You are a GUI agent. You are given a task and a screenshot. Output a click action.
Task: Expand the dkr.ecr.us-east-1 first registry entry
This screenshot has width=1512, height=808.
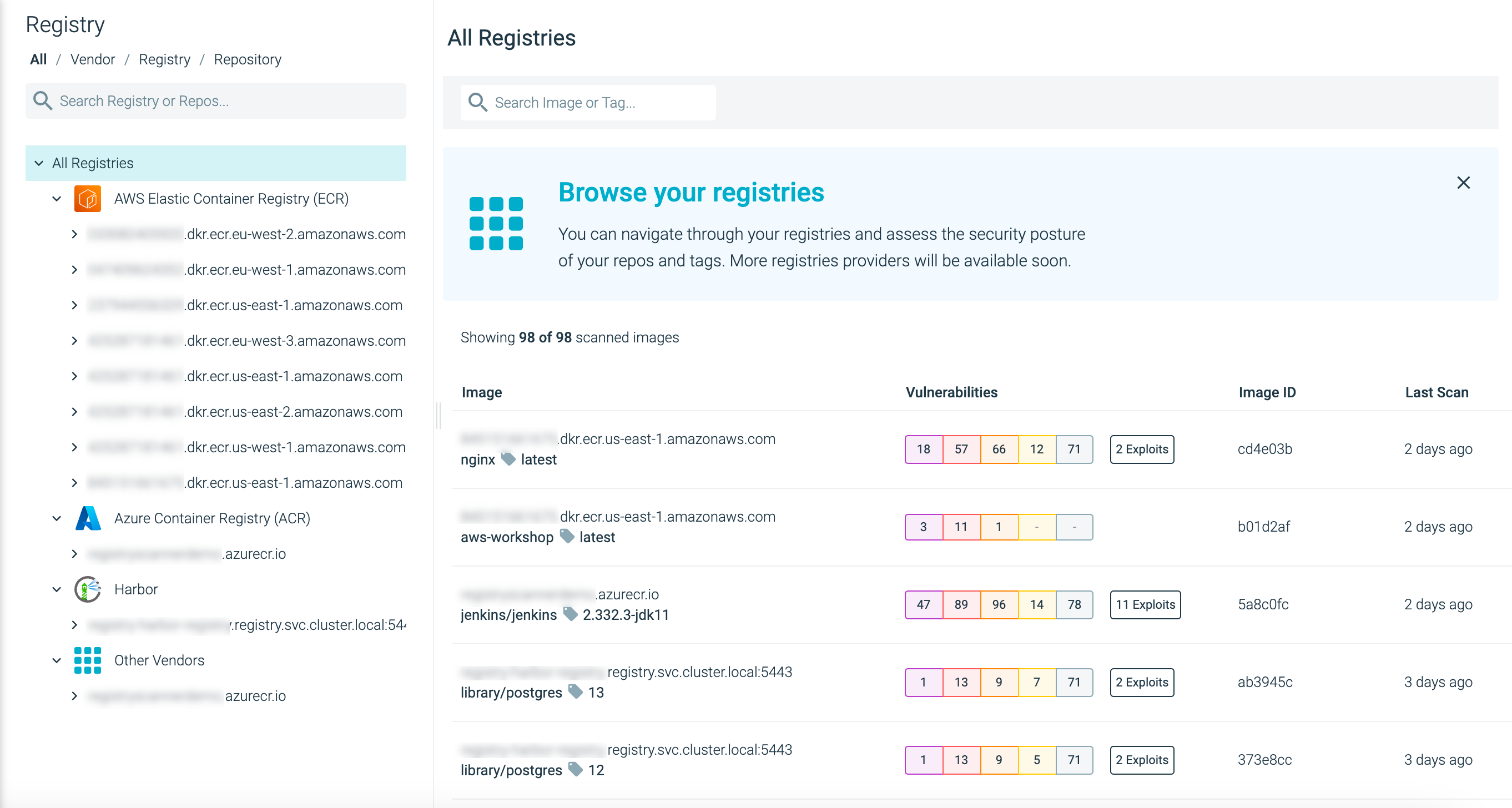point(74,306)
